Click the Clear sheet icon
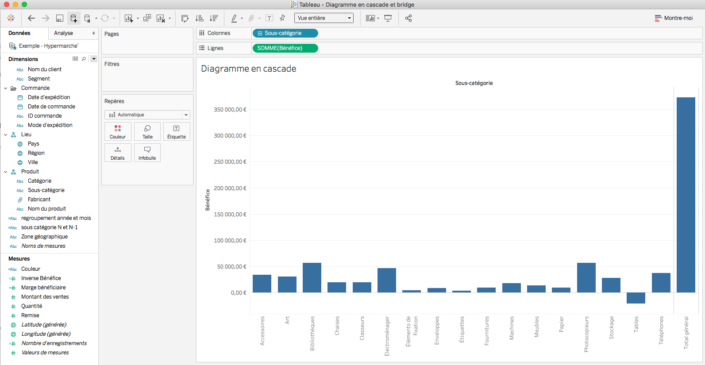705x365 pixels. 161,18
